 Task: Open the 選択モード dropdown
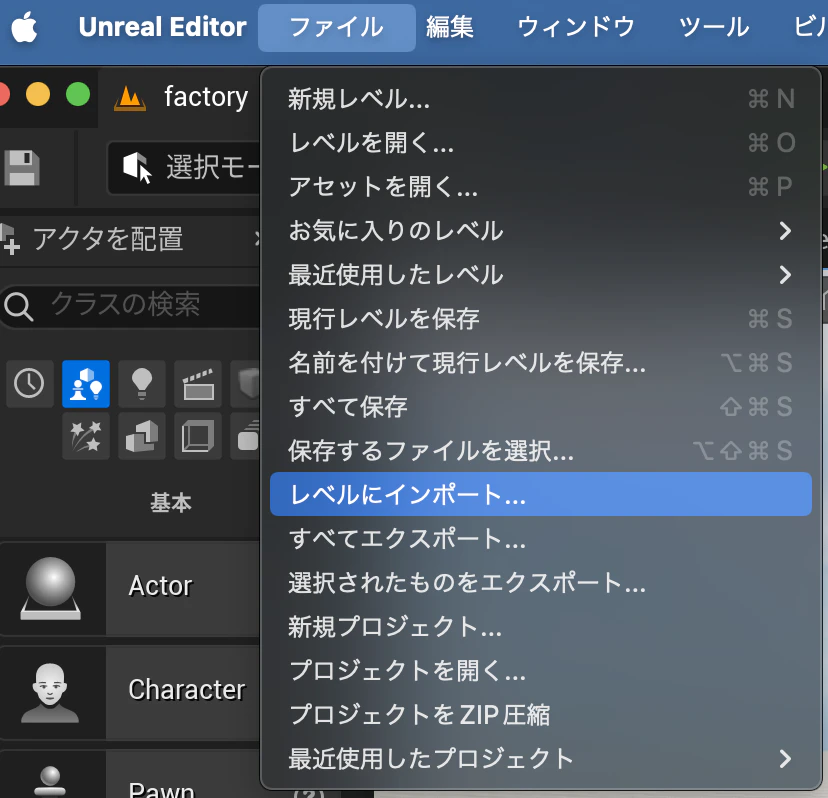tap(185, 167)
